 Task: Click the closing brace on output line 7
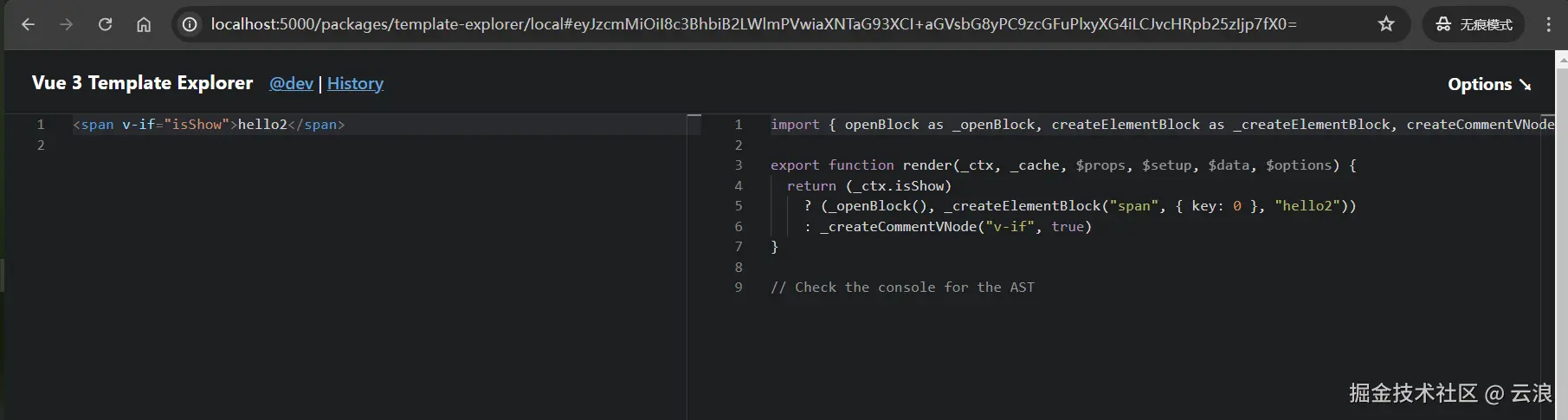774,247
